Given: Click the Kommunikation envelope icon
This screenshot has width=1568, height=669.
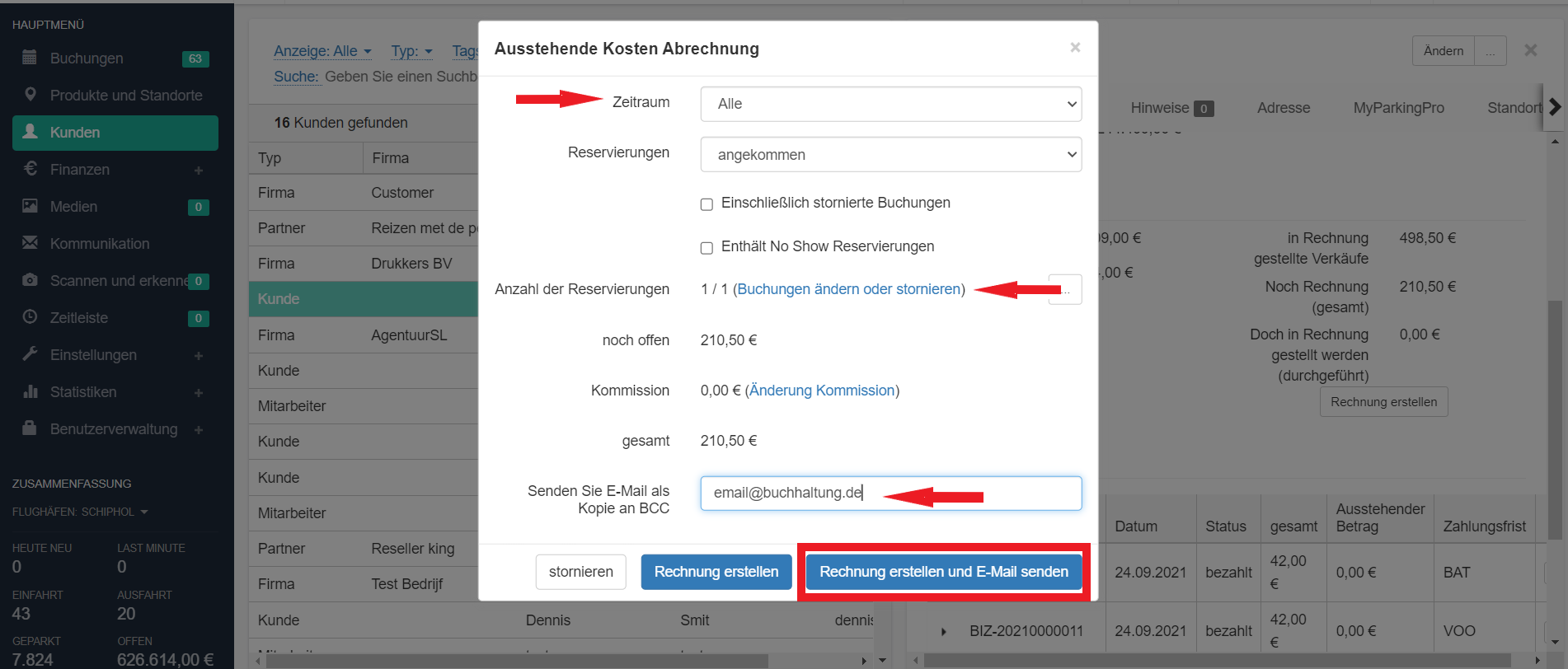Looking at the screenshot, I should pos(30,243).
